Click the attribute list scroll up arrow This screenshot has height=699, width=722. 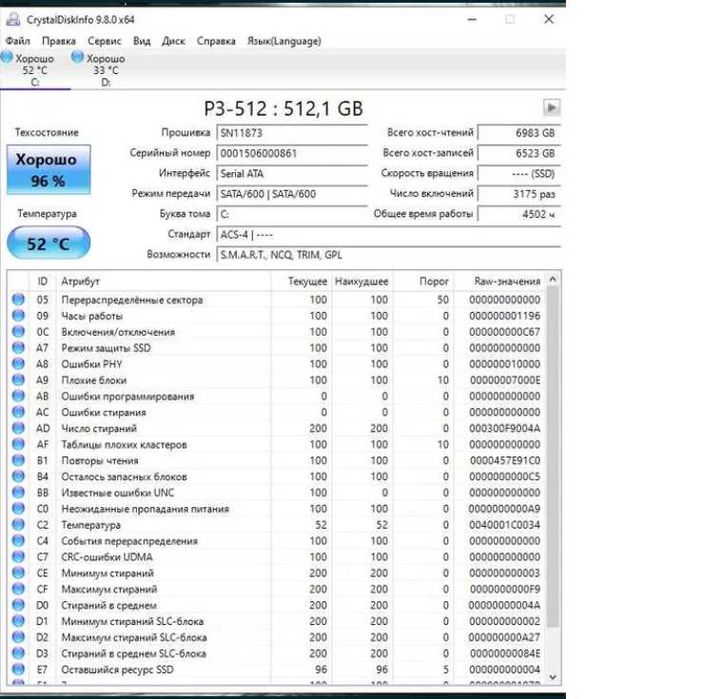[553, 280]
